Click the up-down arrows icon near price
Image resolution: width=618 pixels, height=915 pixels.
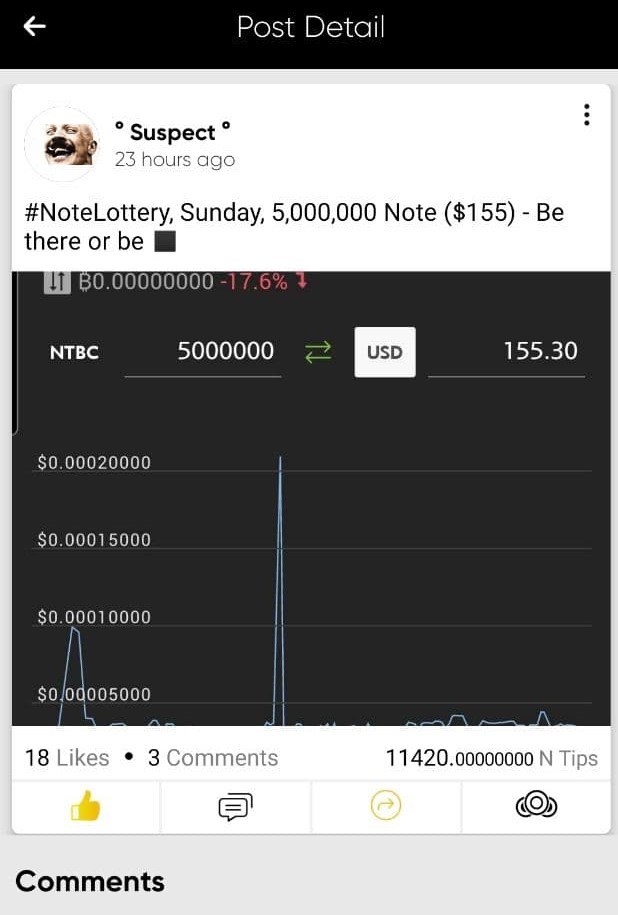57,282
